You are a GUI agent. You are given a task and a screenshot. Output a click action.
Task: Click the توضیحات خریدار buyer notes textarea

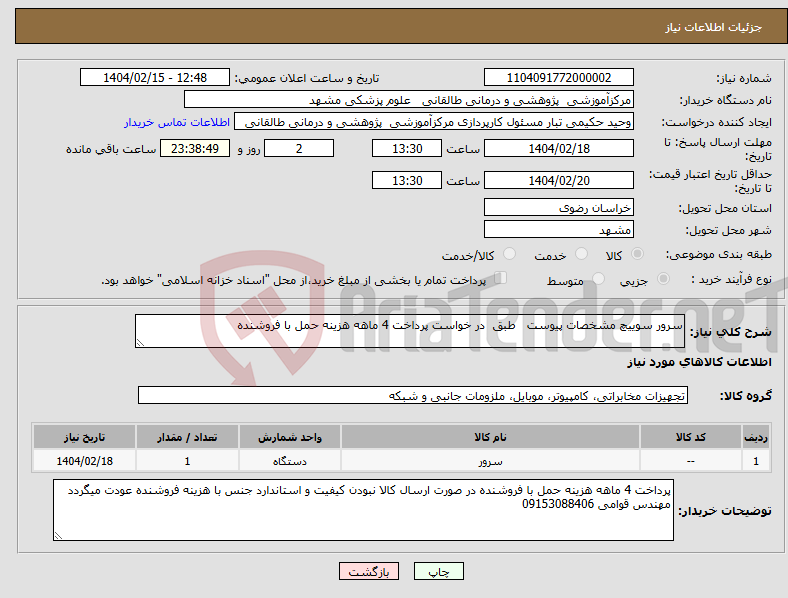point(363,510)
